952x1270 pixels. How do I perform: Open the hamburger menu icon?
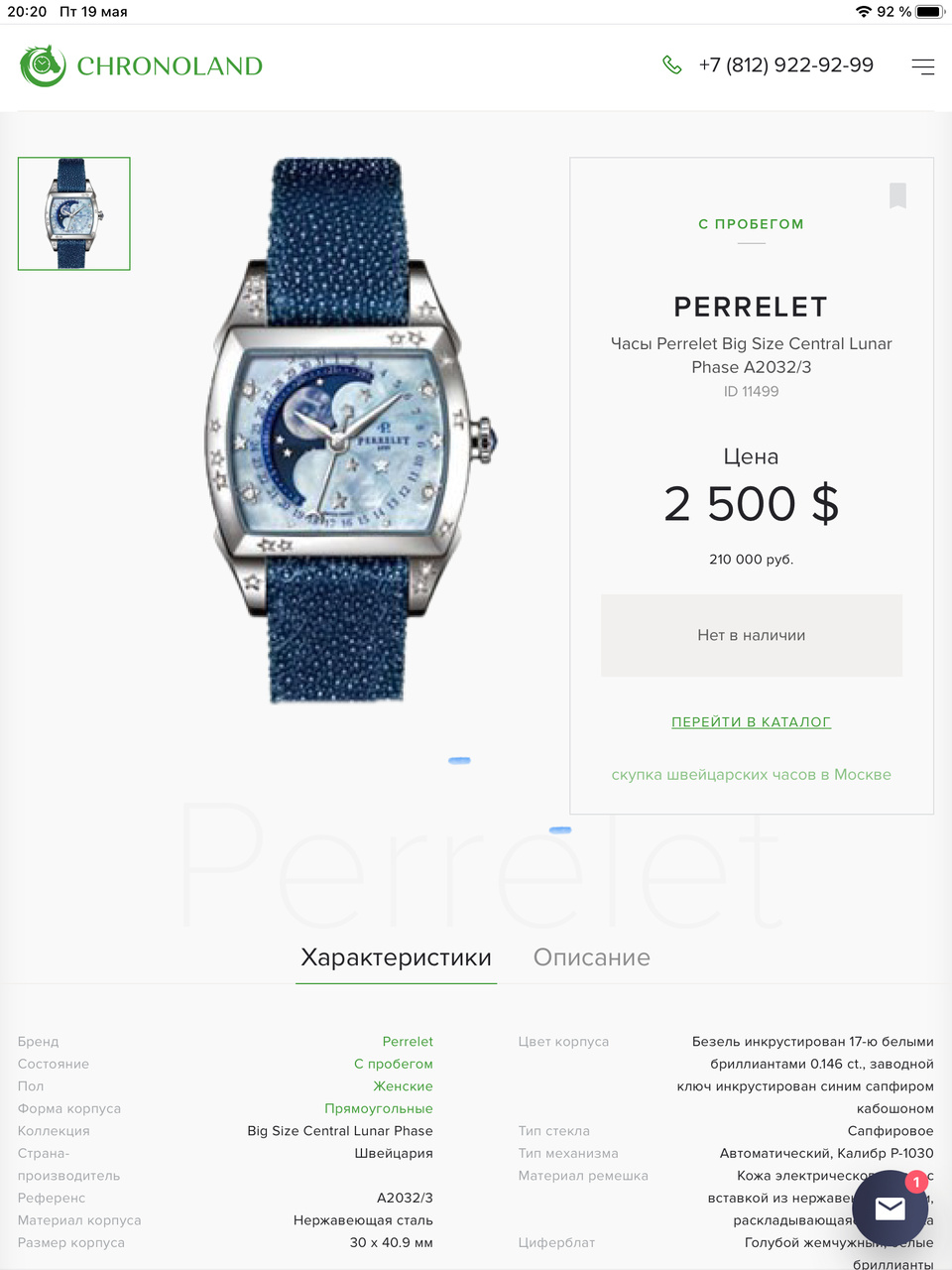coord(922,66)
